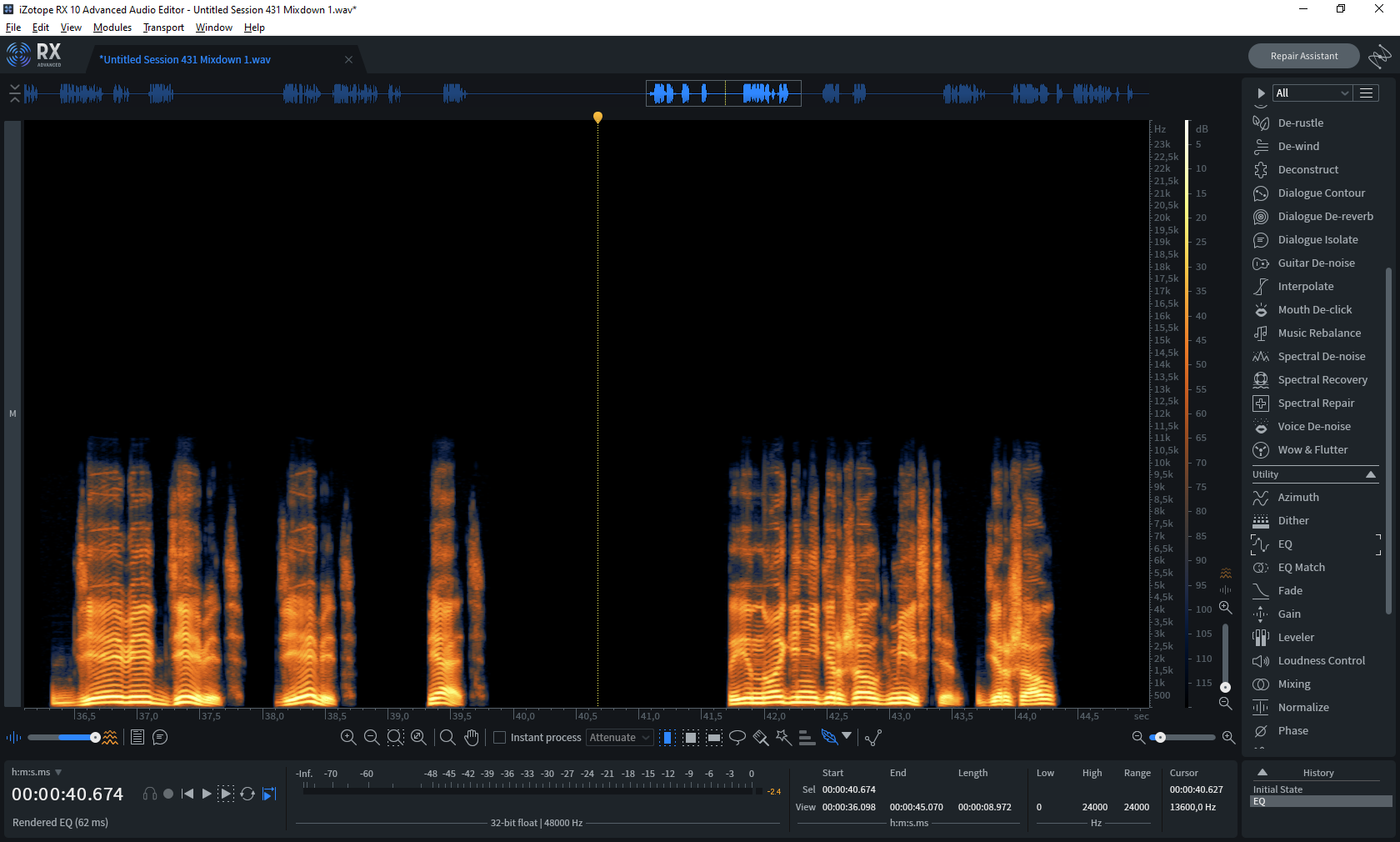Screen dimensions: 1400x842
Task: Open the File menu
Action: coord(13,28)
